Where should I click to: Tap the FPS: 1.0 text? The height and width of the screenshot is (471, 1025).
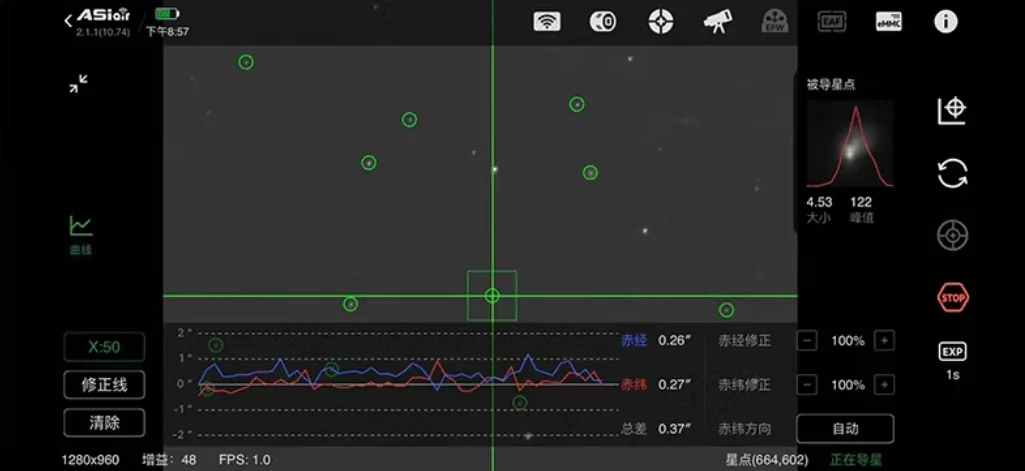pyautogui.click(x=244, y=460)
